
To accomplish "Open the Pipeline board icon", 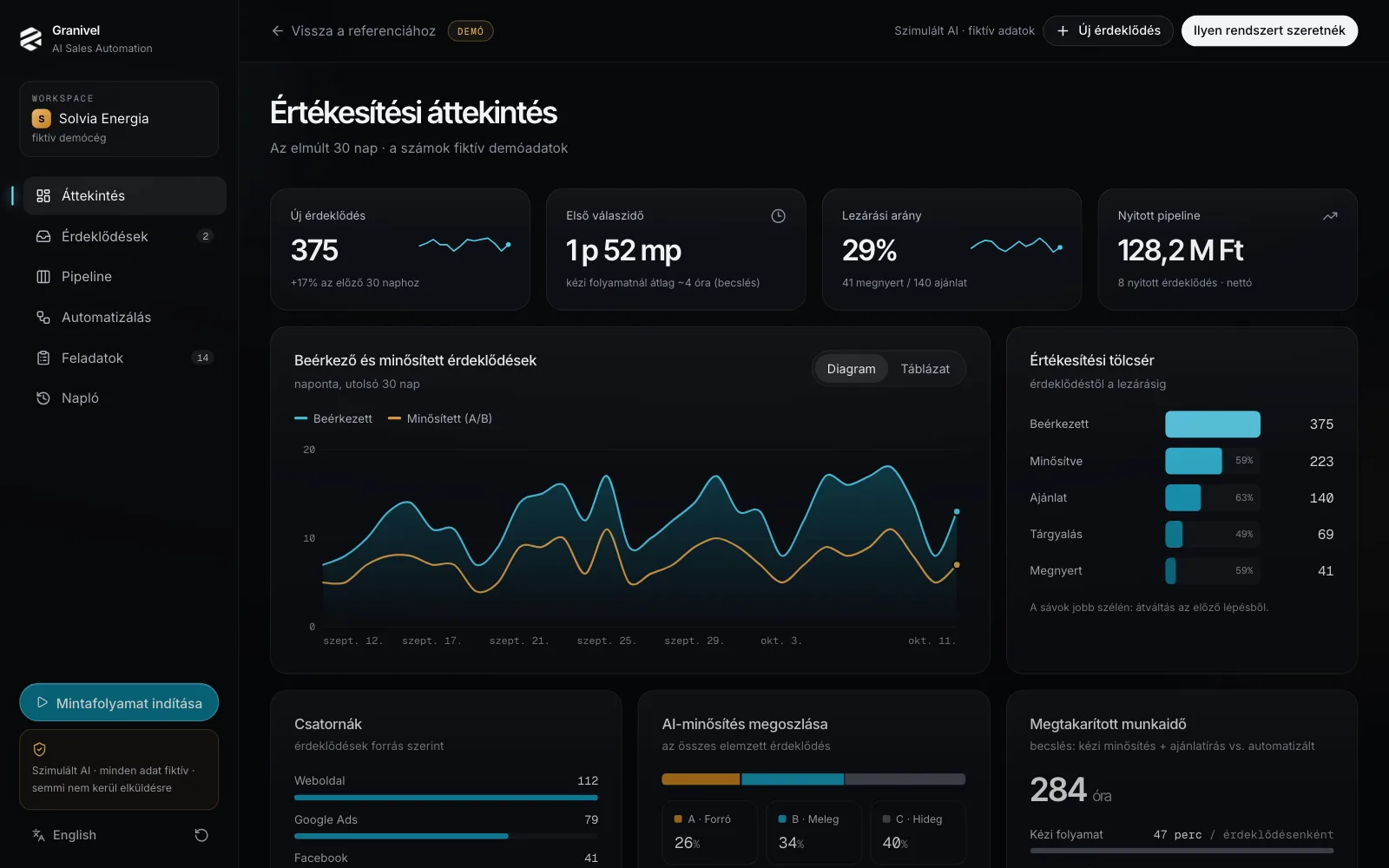I will (43, 277).
